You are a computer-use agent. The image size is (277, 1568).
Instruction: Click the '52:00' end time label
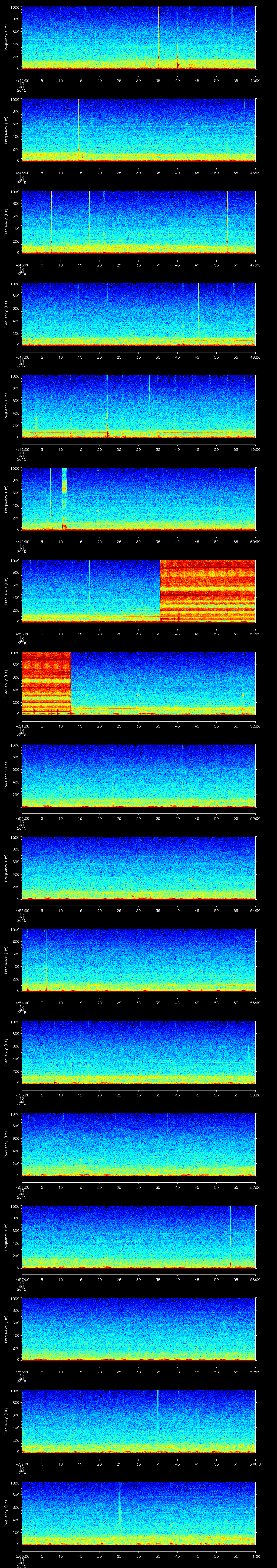click(x=256, y=726)
